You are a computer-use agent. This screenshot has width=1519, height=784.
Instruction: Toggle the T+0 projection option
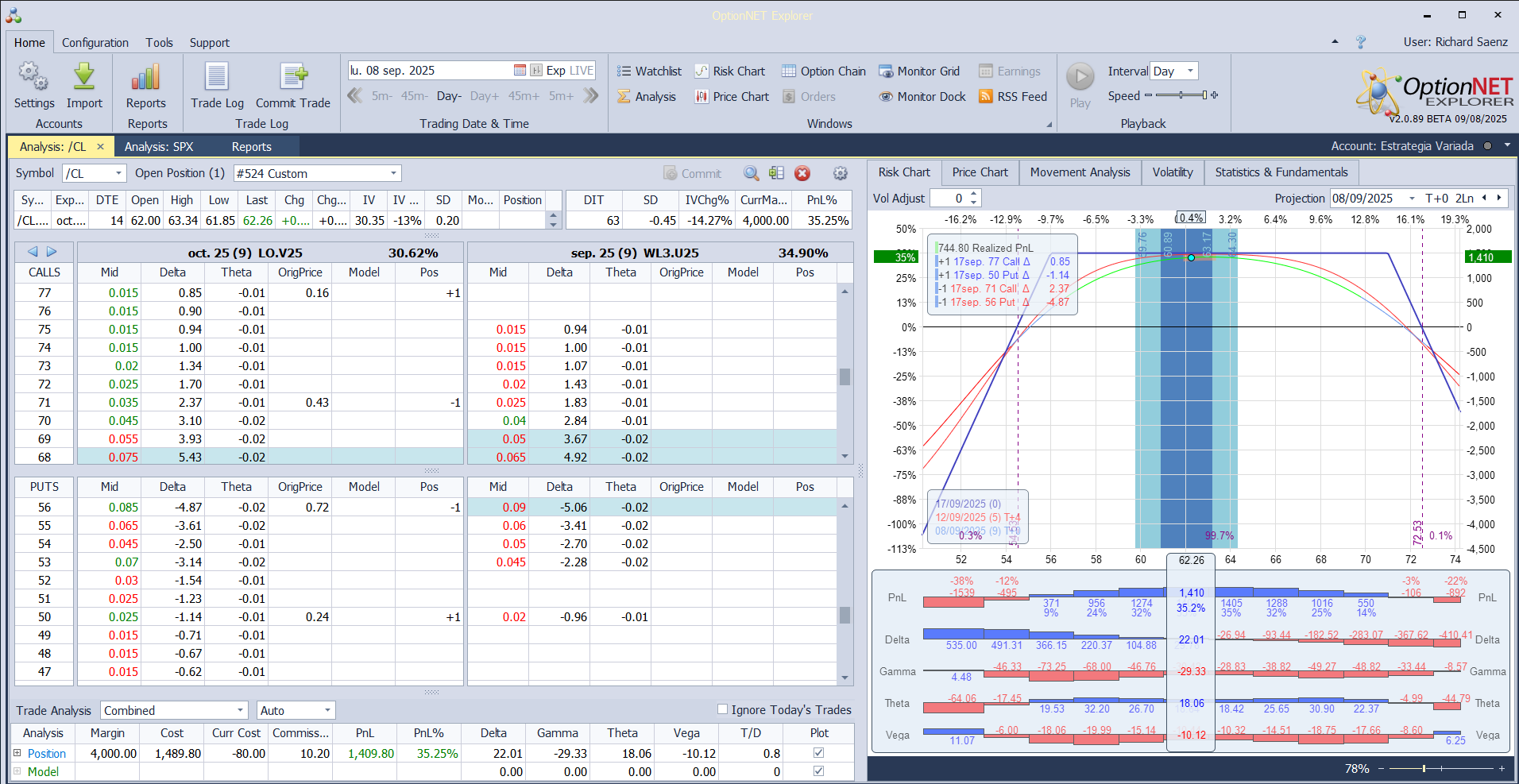[1436, 198]
